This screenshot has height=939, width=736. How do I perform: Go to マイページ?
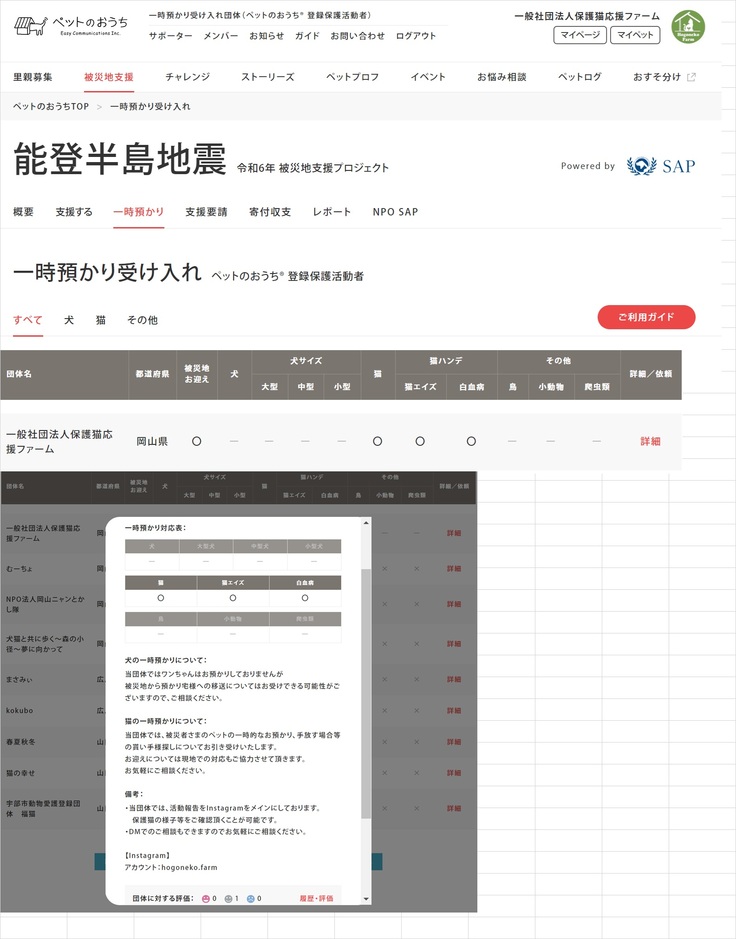pos(580,35)
